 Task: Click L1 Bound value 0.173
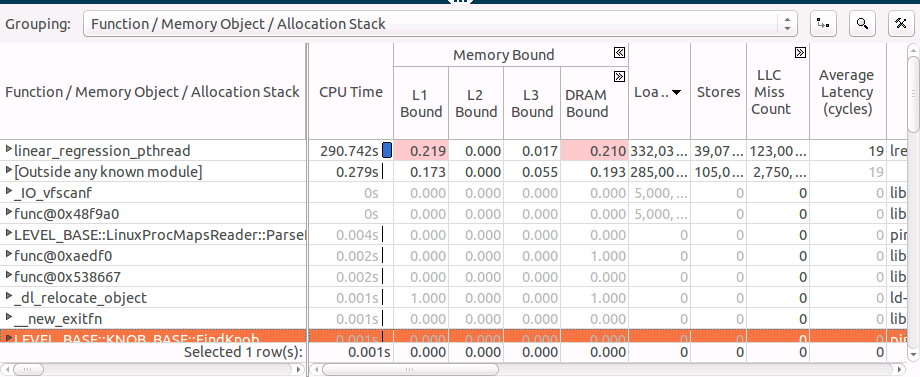pos(428,172)
